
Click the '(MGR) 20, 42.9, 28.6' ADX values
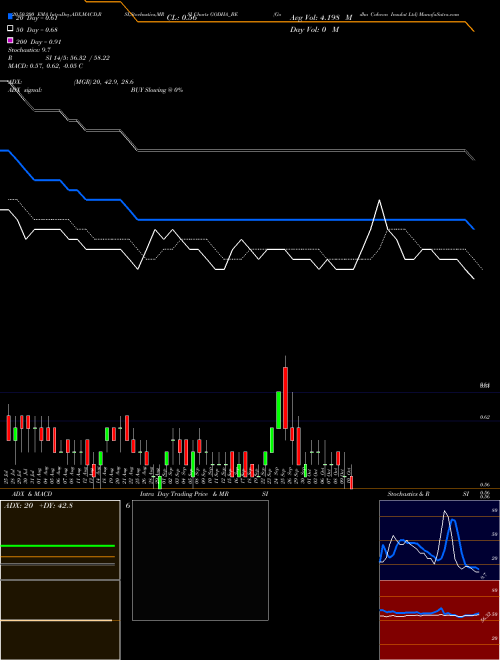(x=104, y=82)
